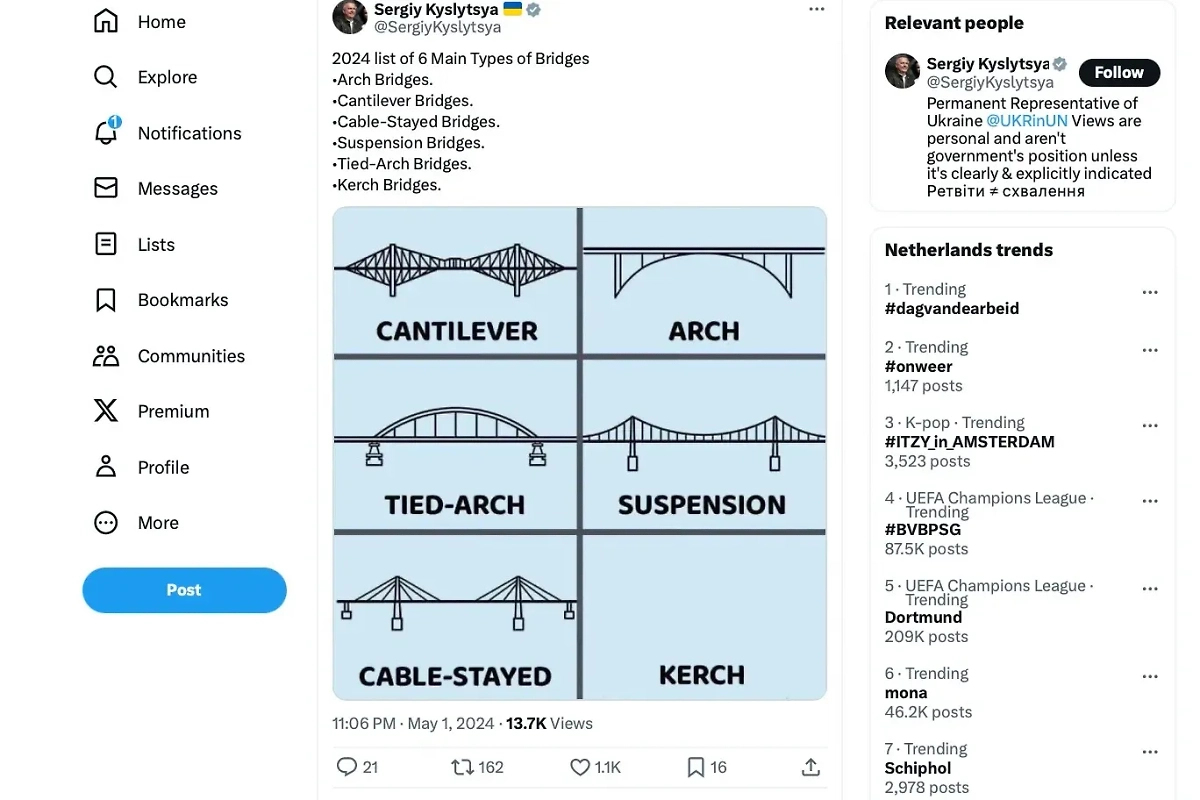Like the tweet with heart icon
The height and width of the screenshot is (800, 1200).
tap(580, 767)
